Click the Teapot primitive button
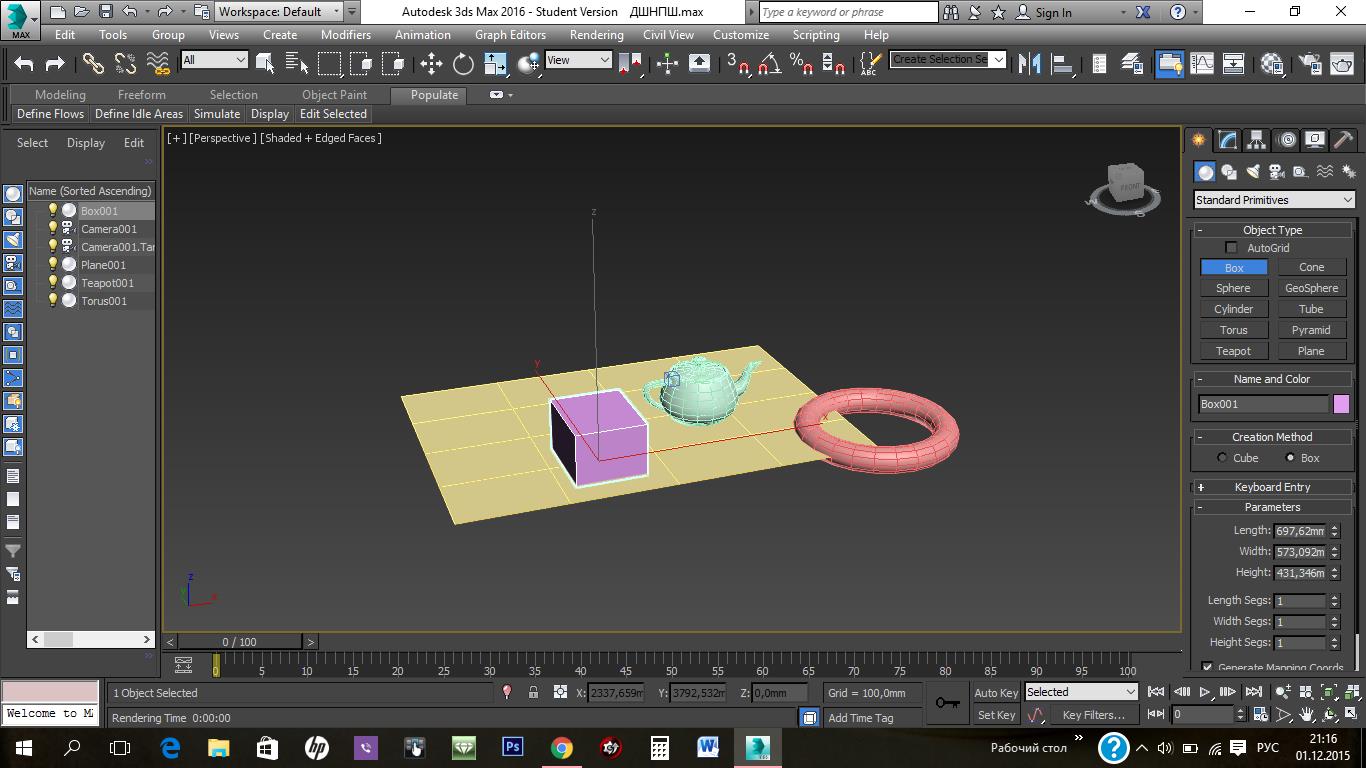1366x768 pixels. (x=1233, y=351)
